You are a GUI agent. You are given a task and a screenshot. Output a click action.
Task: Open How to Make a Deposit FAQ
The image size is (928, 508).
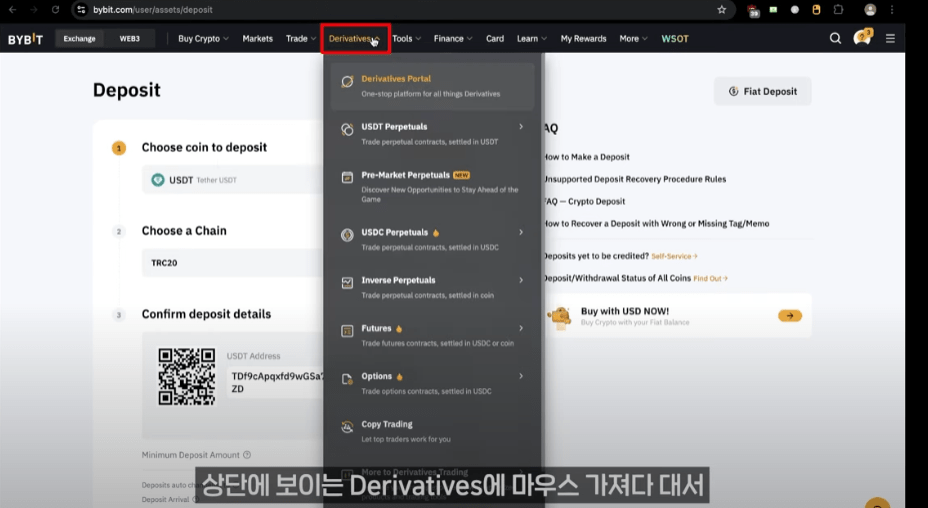pos(587,157)
